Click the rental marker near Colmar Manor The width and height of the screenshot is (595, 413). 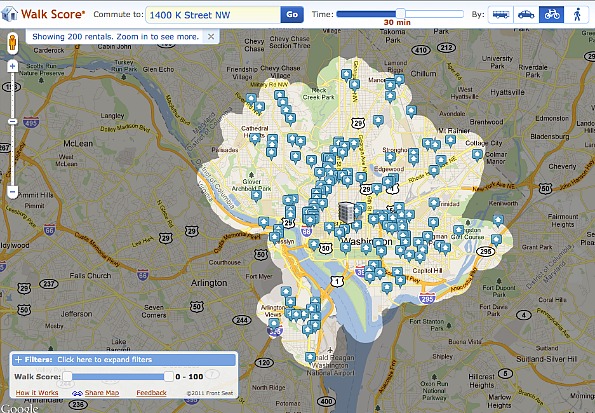click(x=477, y=155)
